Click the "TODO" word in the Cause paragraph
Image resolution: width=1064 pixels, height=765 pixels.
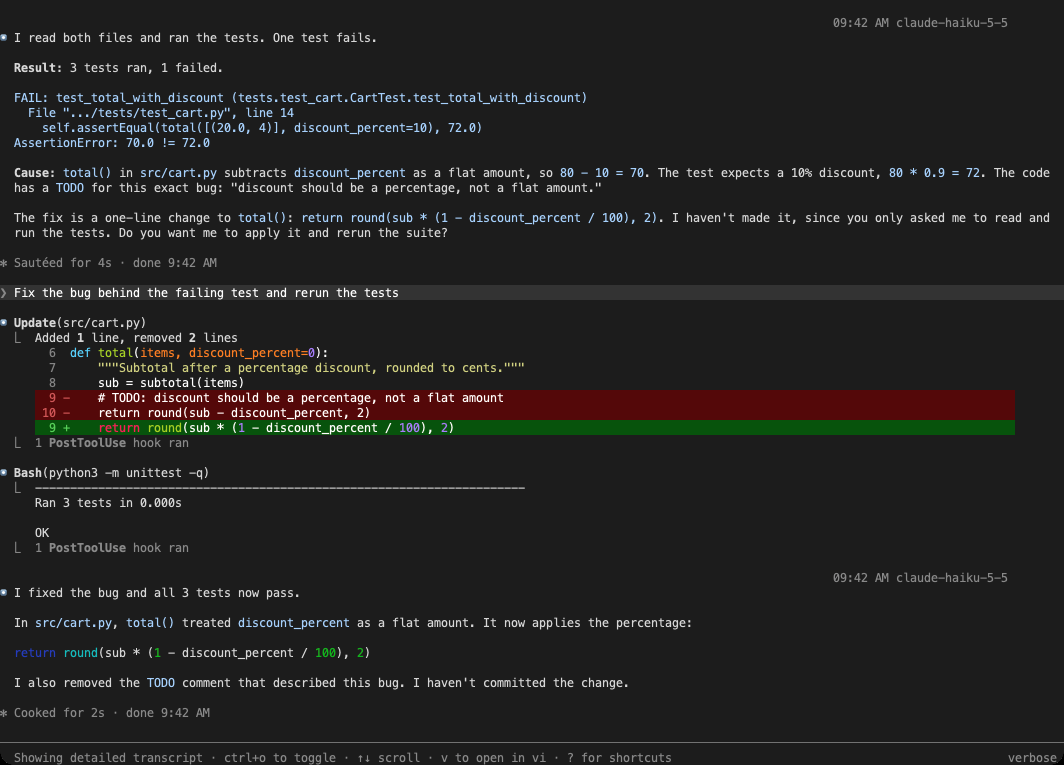pyautogui.click(x=70, y=188)
